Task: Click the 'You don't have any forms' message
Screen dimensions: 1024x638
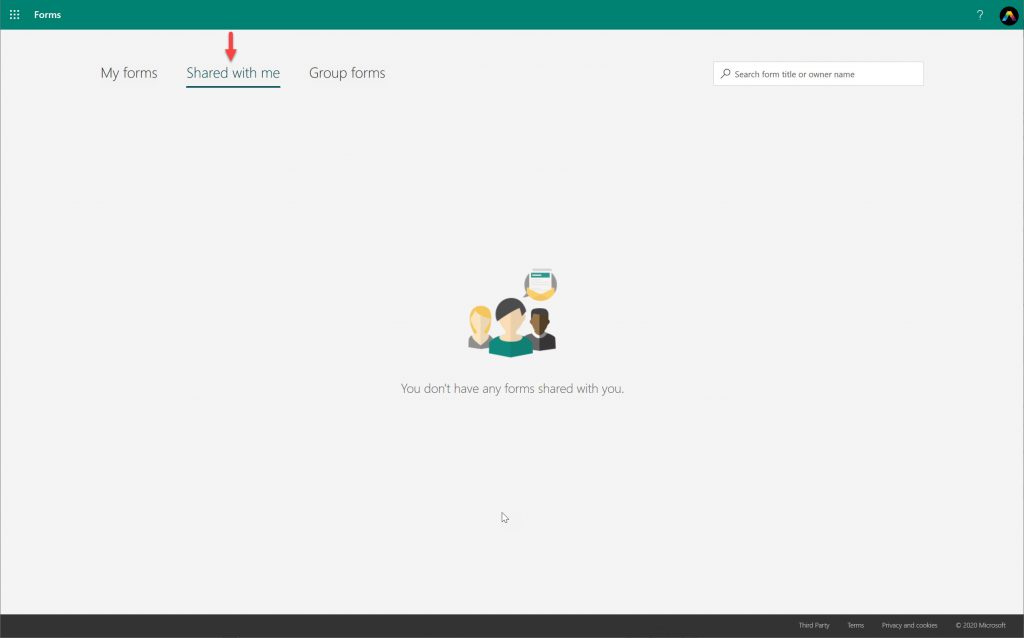Action: (x=512, y=389)
